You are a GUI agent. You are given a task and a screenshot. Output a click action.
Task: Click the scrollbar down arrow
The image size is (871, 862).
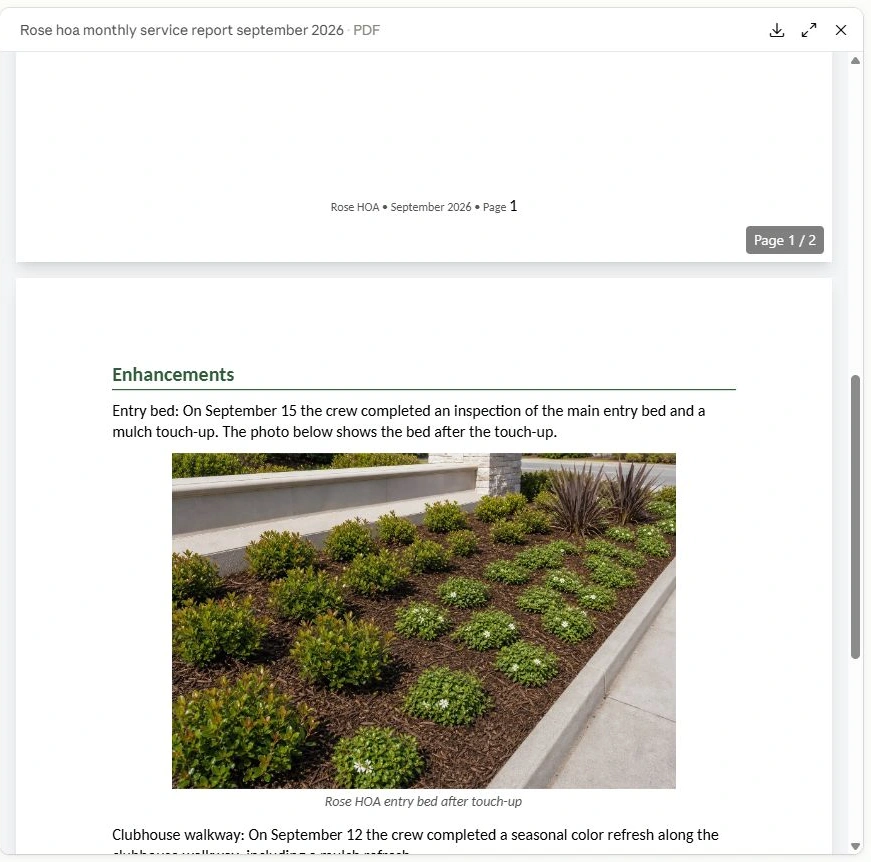[x=855, y=846]
